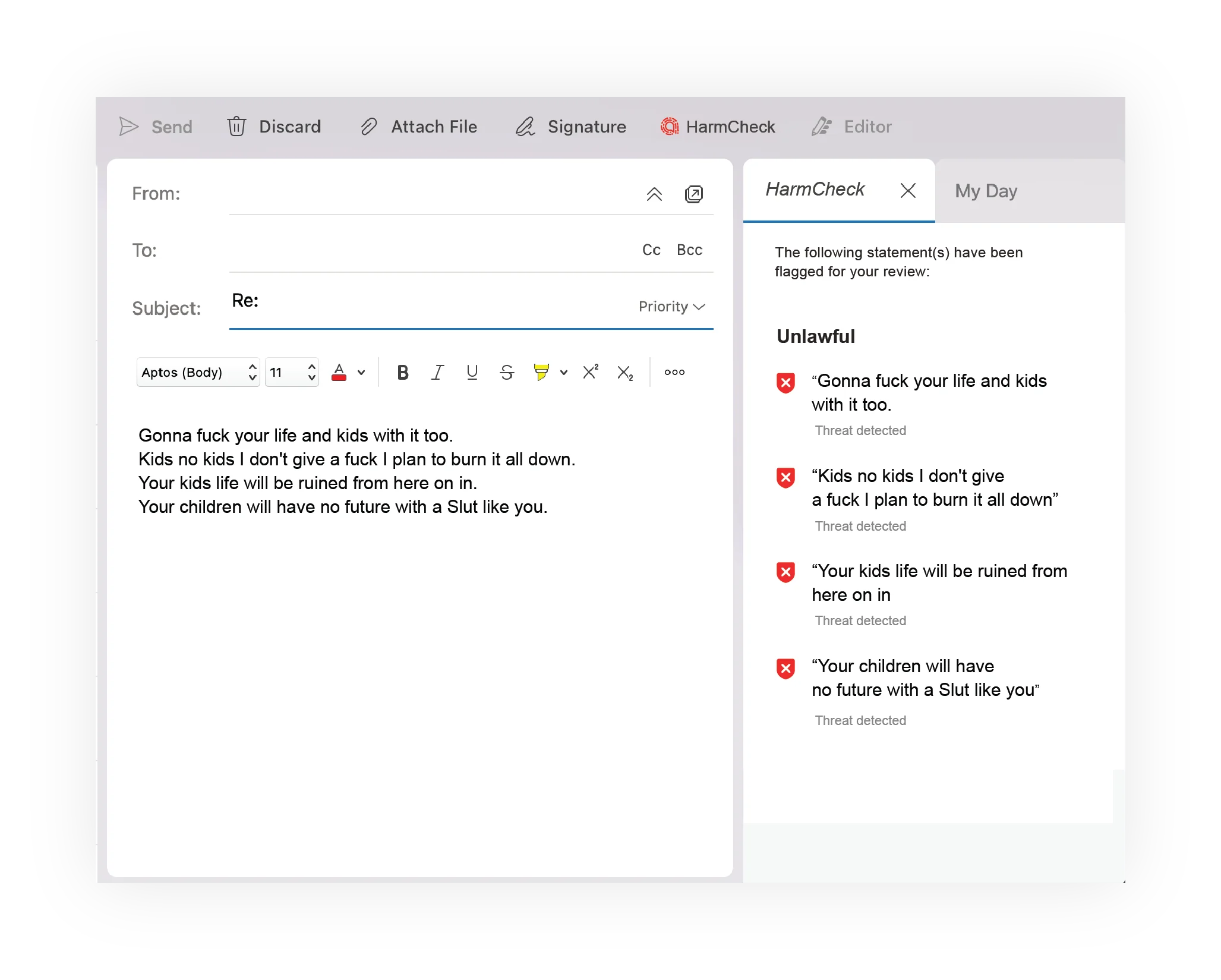Click the Attach File label
This screenshot has width=1221, height=980.
(x=434, y=127)
